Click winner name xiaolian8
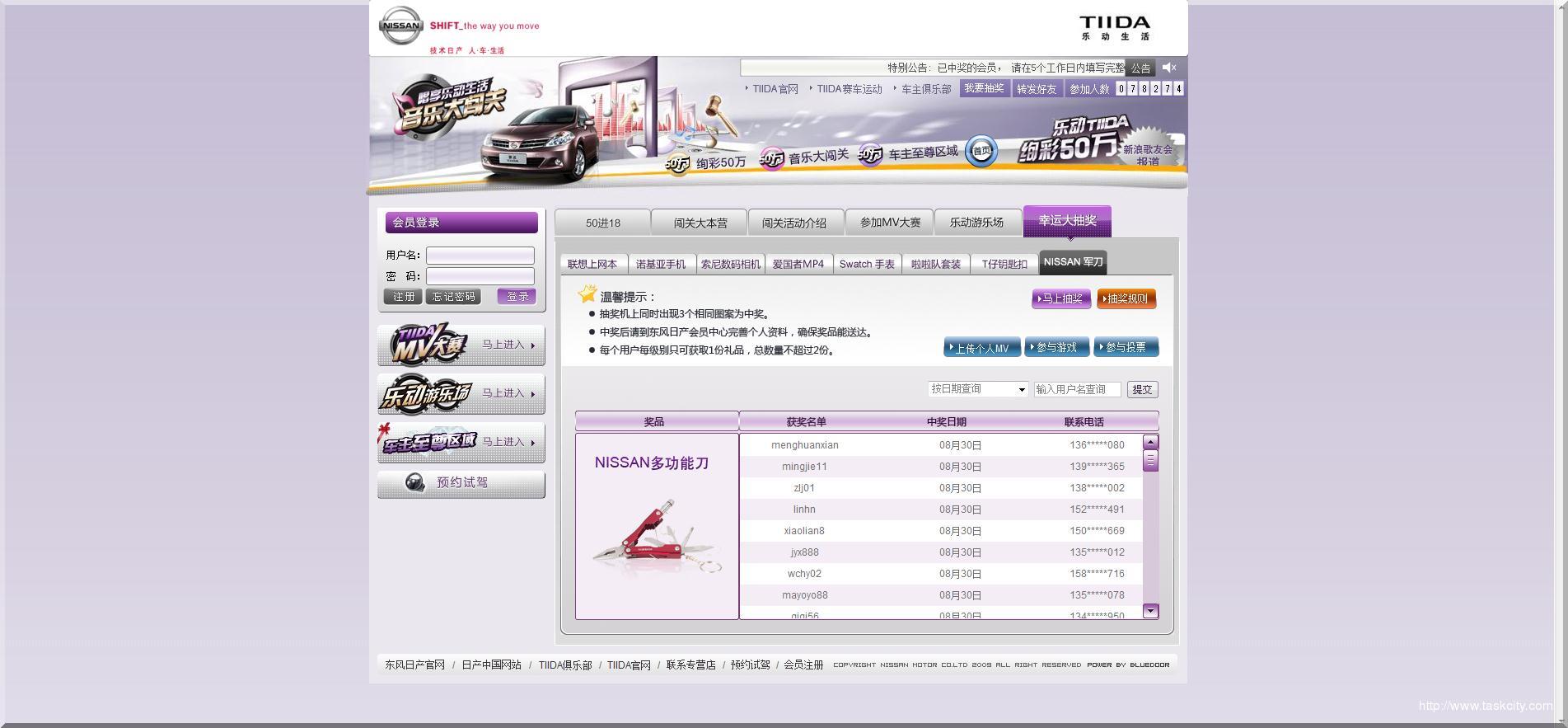Viewport: 1568px width, 728px height. click(804, 531)
